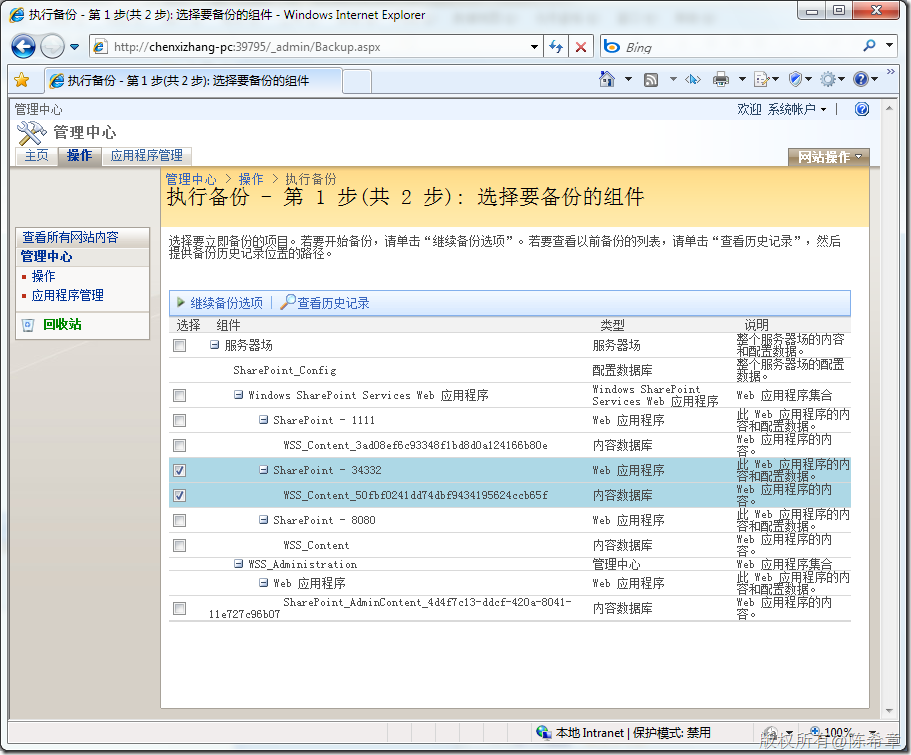Click the Favorites star icon
The height and width of the screenshot is (755, 911).
[x=22, y=80]
